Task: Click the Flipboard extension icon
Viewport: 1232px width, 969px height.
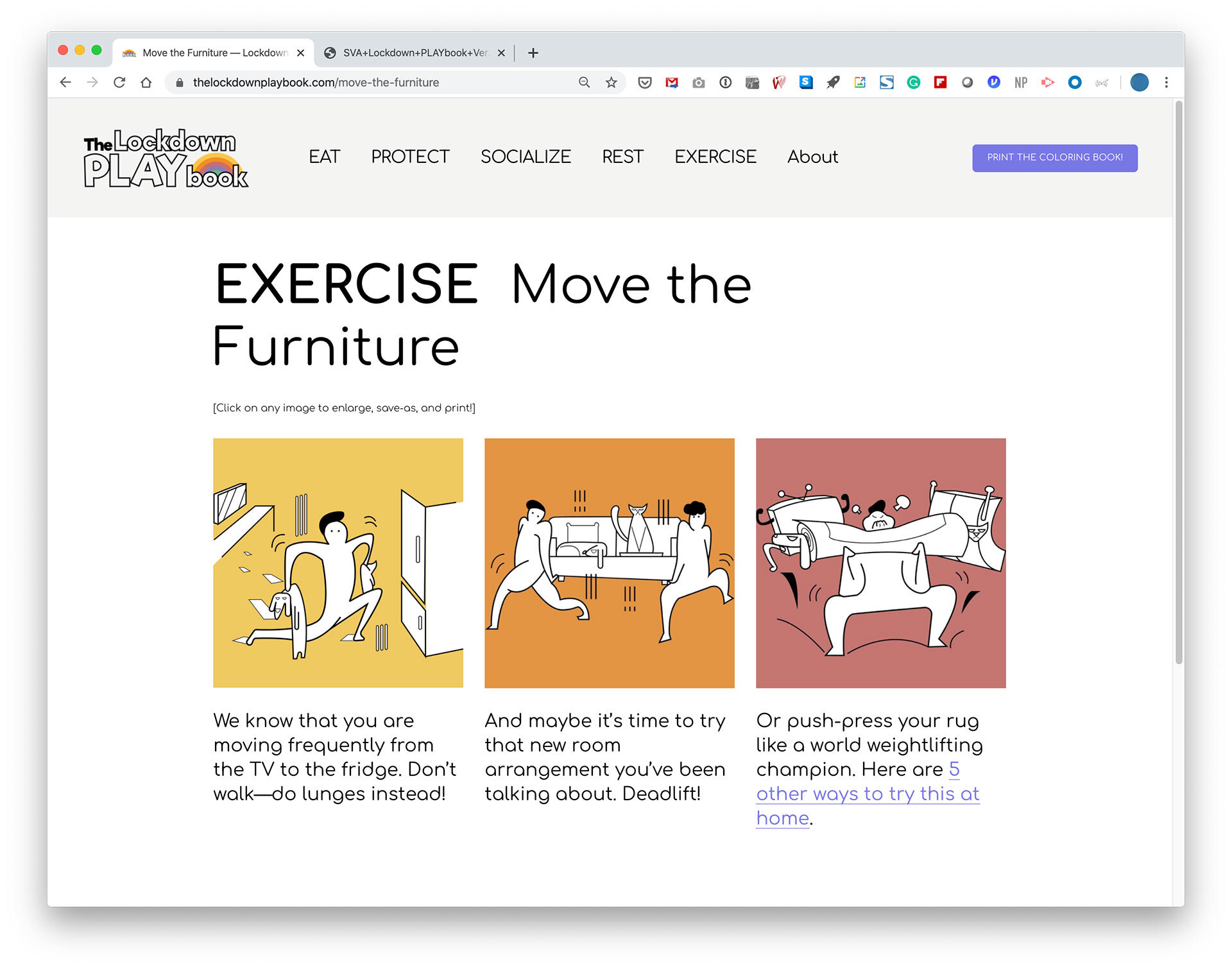Action: coord(940,82)
